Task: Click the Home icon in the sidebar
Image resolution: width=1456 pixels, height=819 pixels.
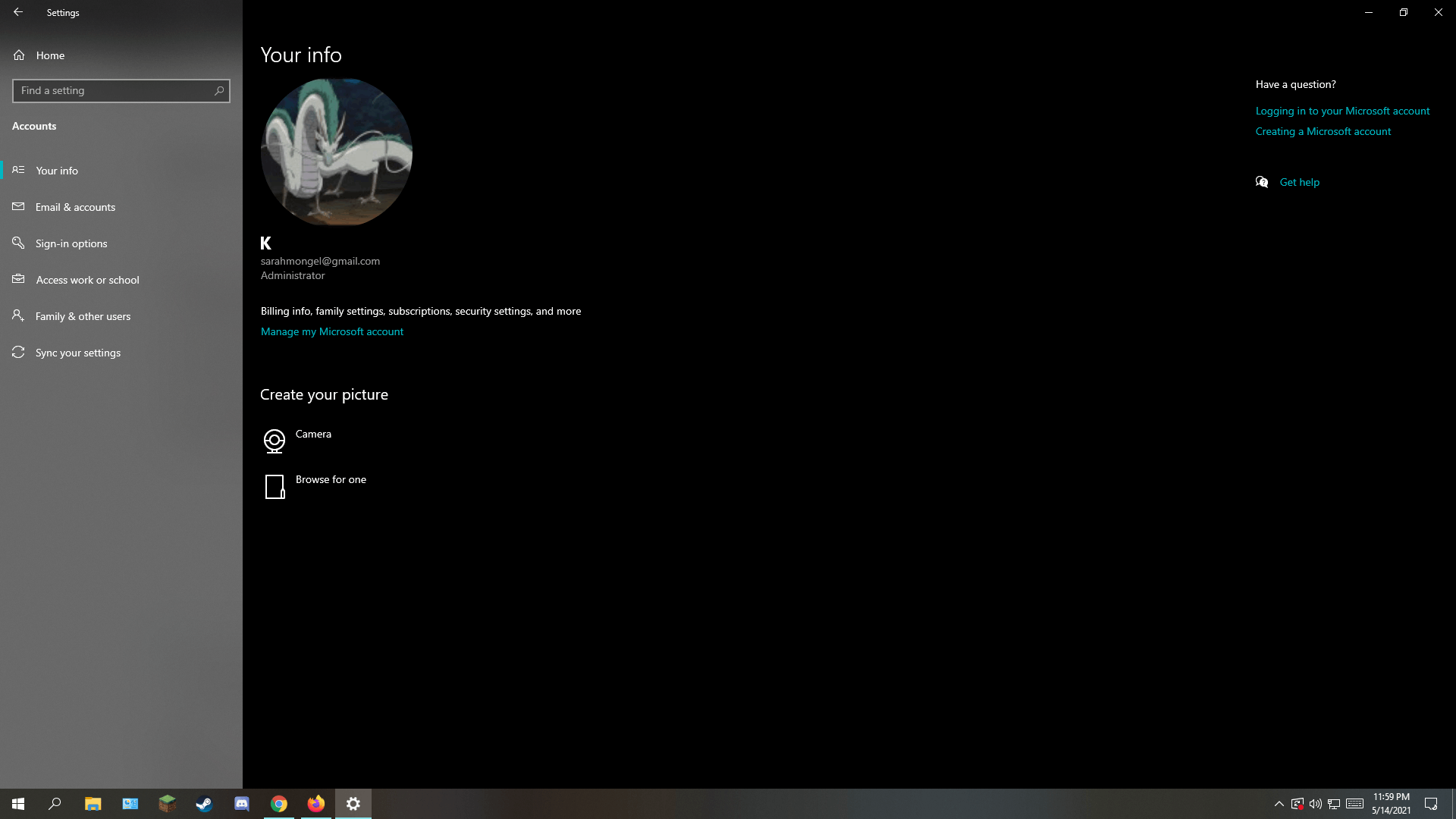Action: pyautogui.click(x=19, y=55)
